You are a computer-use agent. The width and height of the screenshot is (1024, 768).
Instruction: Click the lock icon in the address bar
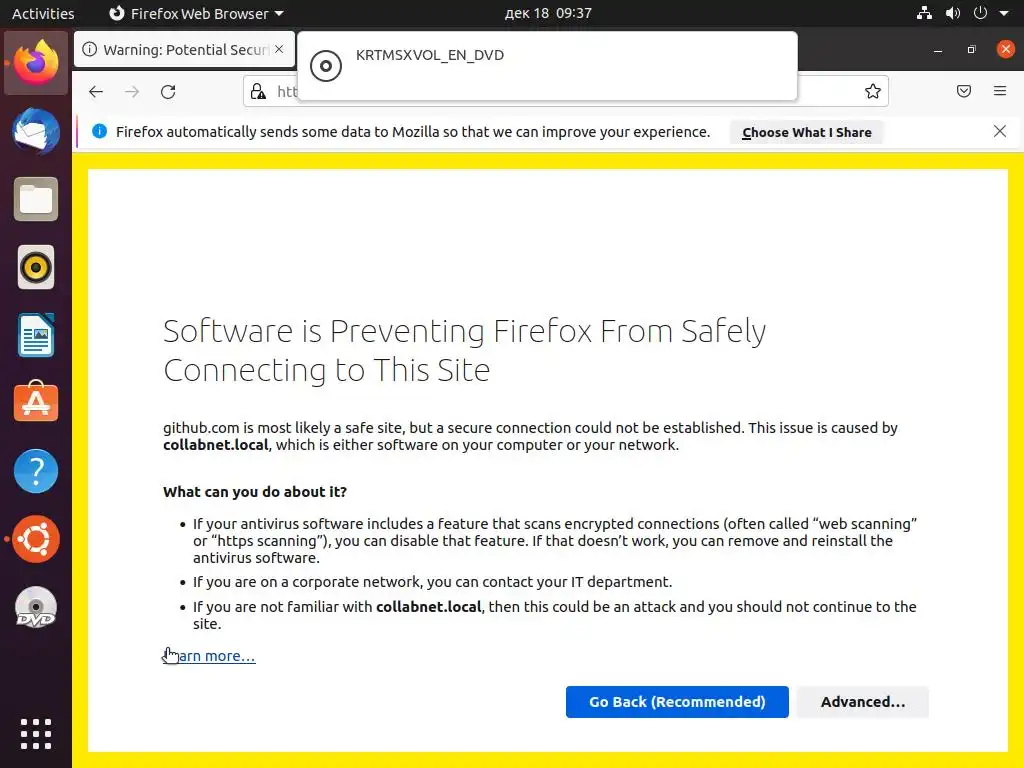click(x=258, y=92)
